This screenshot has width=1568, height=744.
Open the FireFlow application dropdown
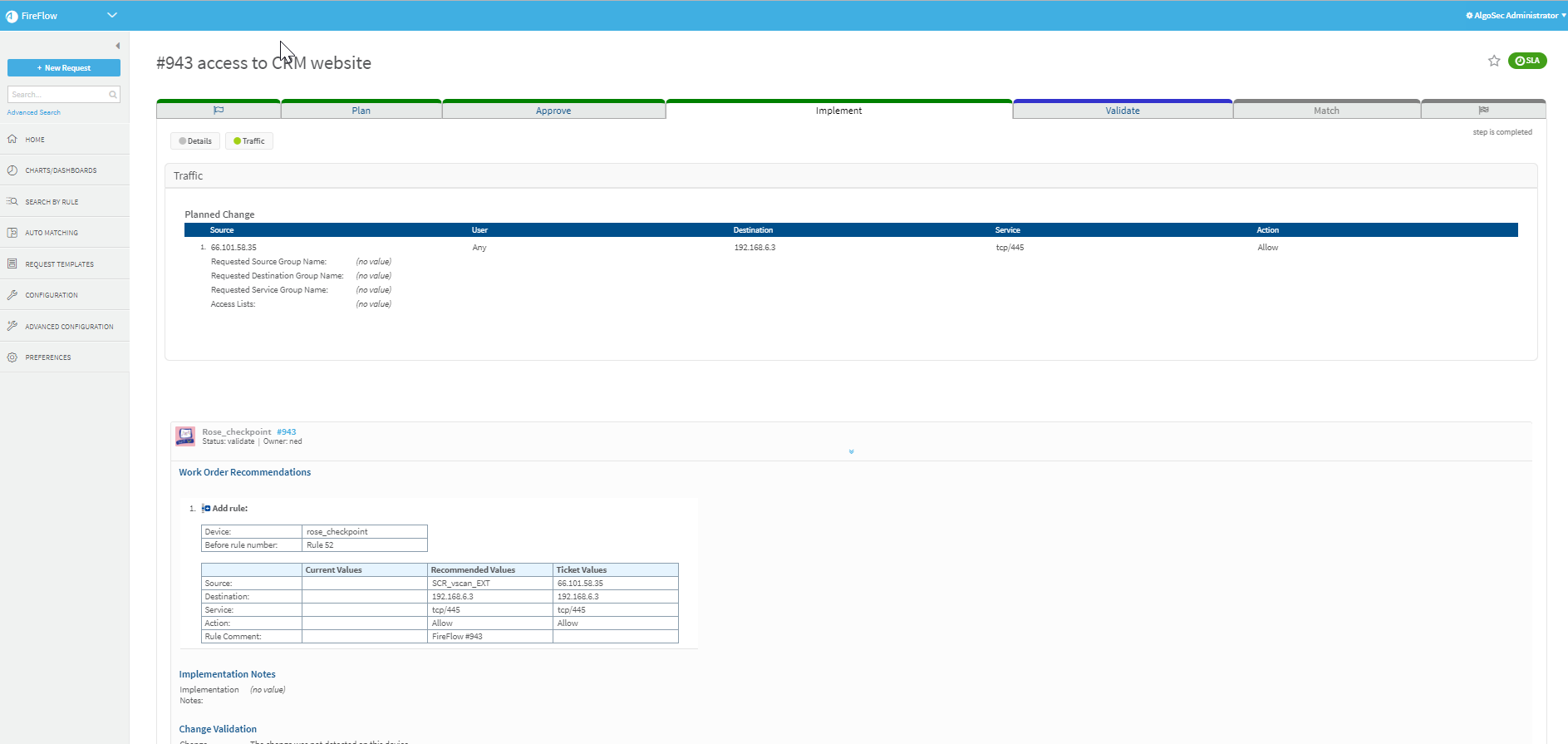click(112, 15)
